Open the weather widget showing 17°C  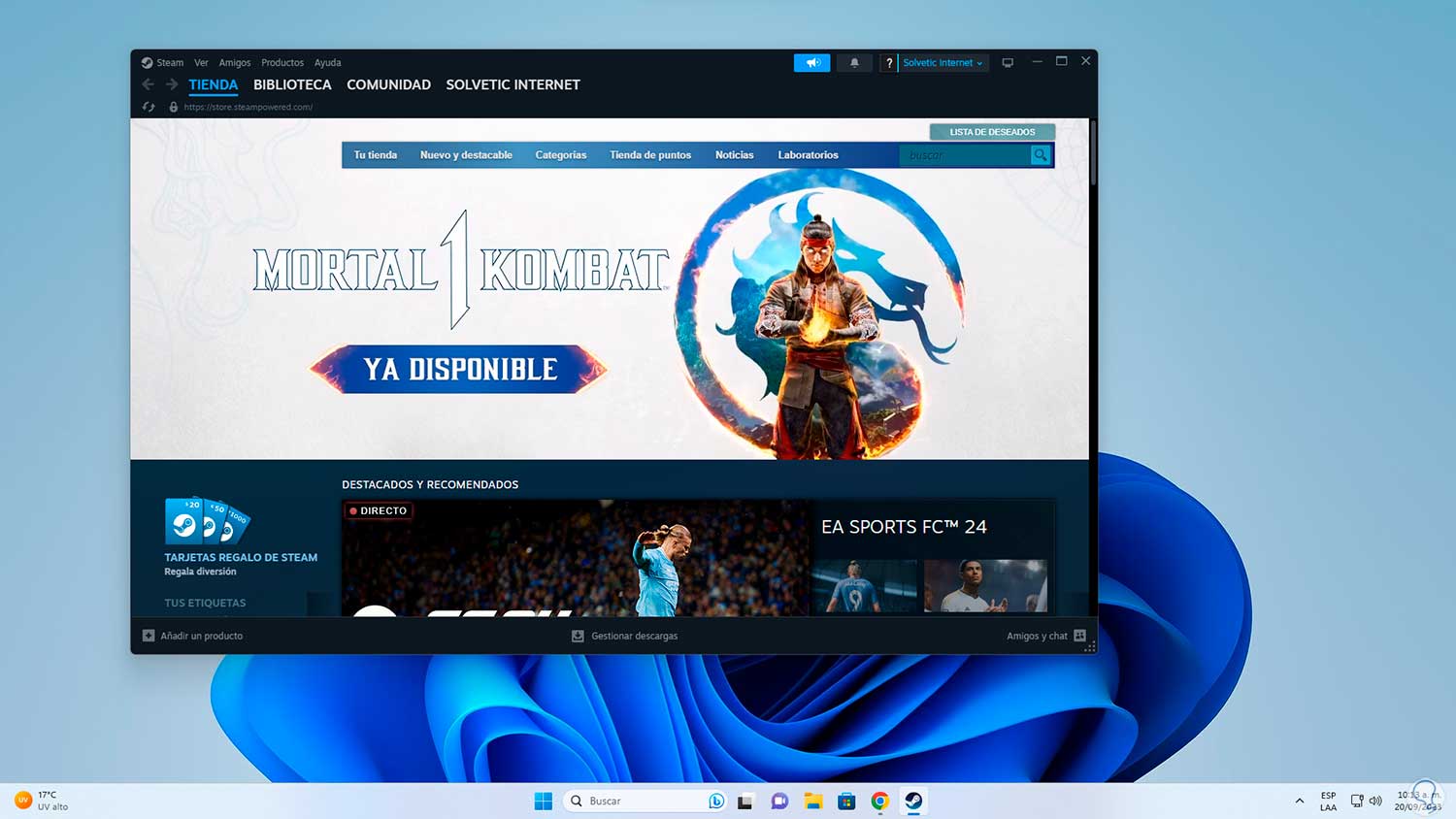coord(42,801)
